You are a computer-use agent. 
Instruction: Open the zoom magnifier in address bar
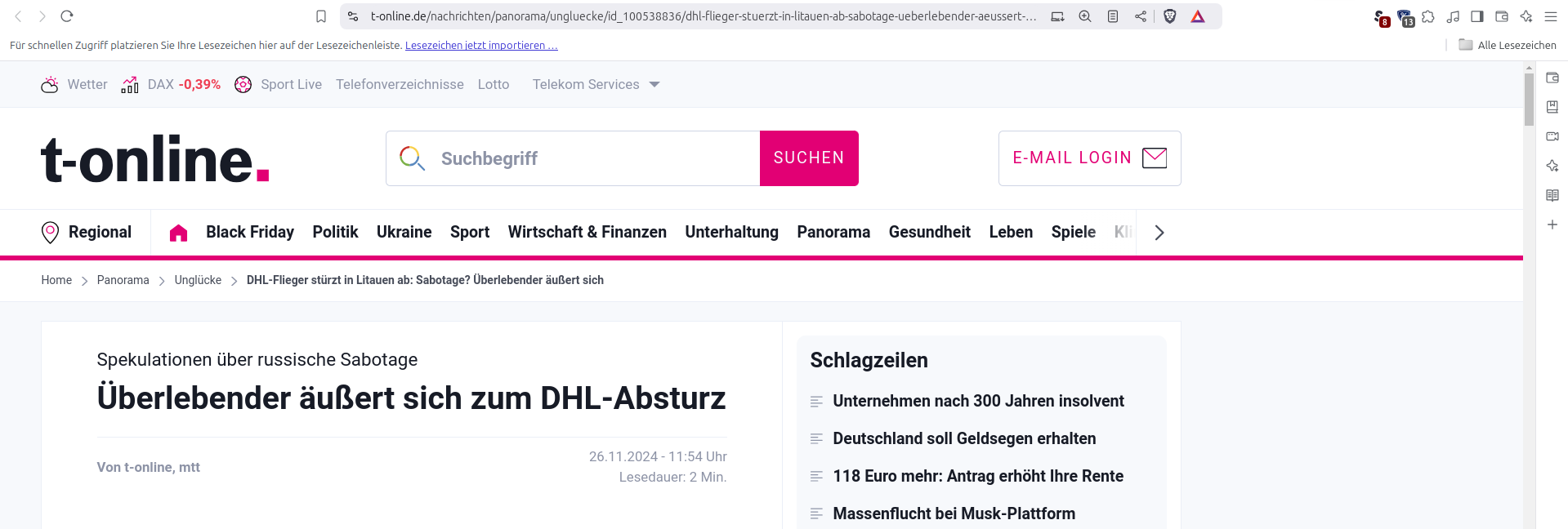coord(1085,16)
